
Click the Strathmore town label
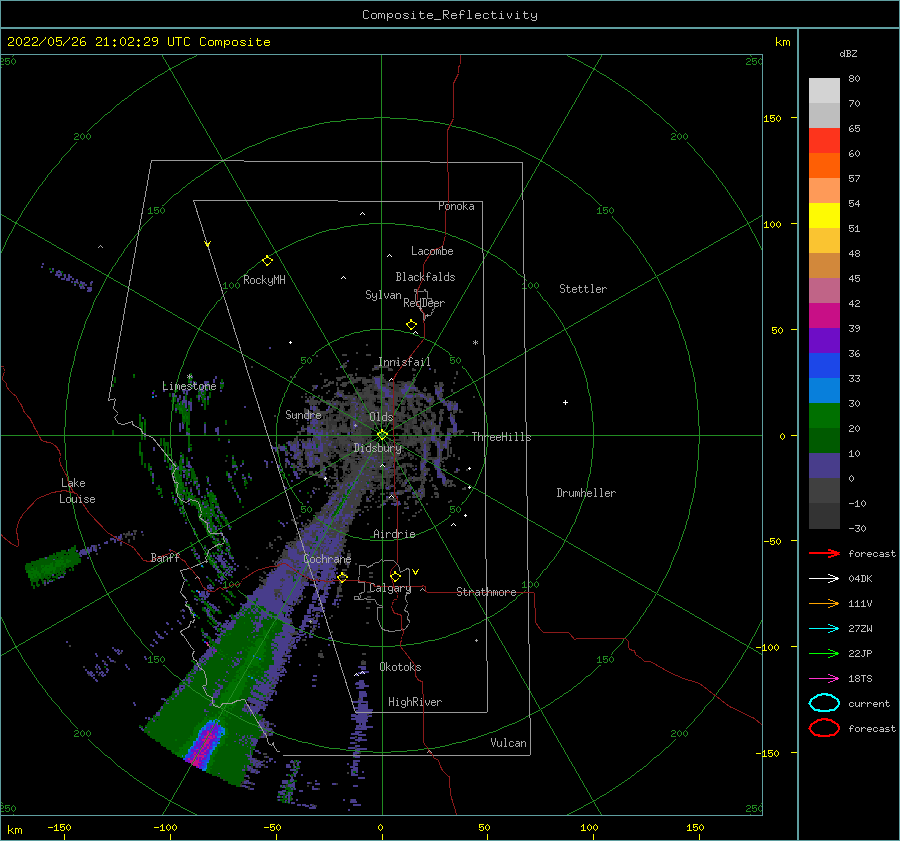486,592
